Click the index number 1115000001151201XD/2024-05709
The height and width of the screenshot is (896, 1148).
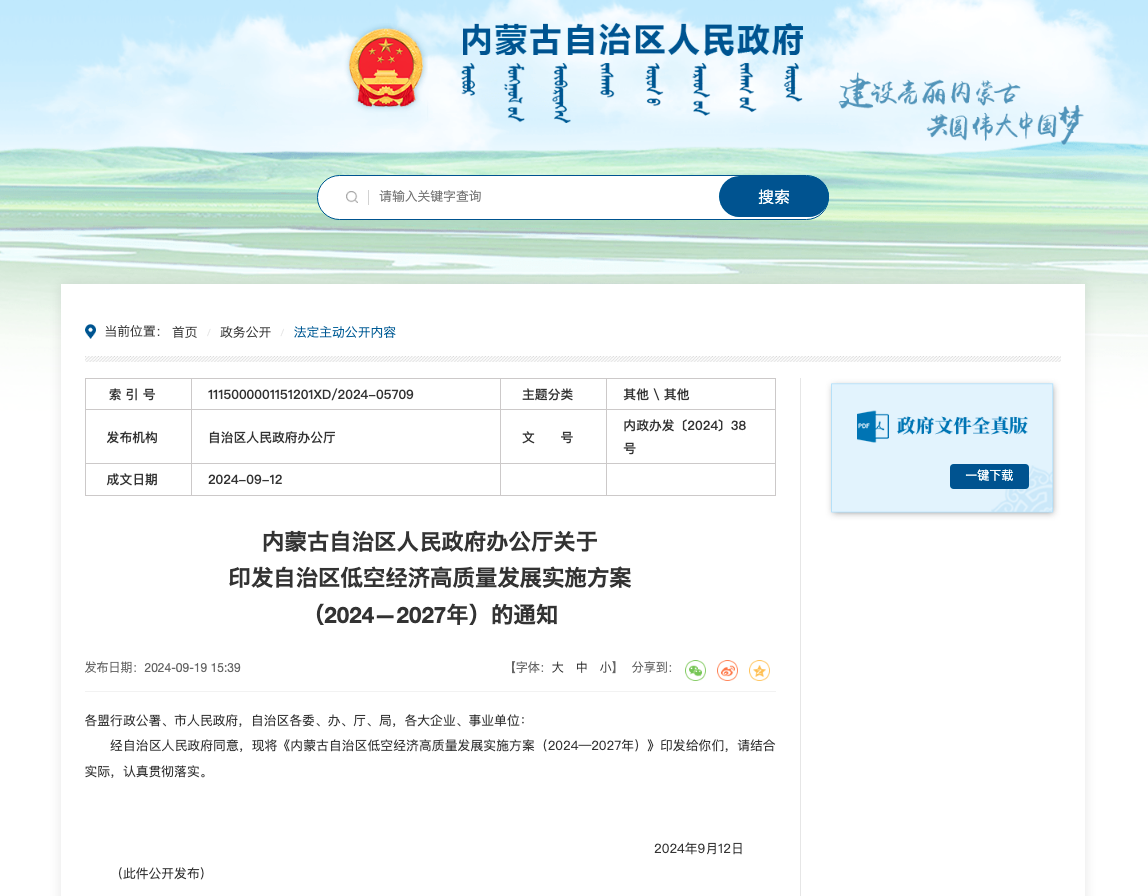coord(310,395)
